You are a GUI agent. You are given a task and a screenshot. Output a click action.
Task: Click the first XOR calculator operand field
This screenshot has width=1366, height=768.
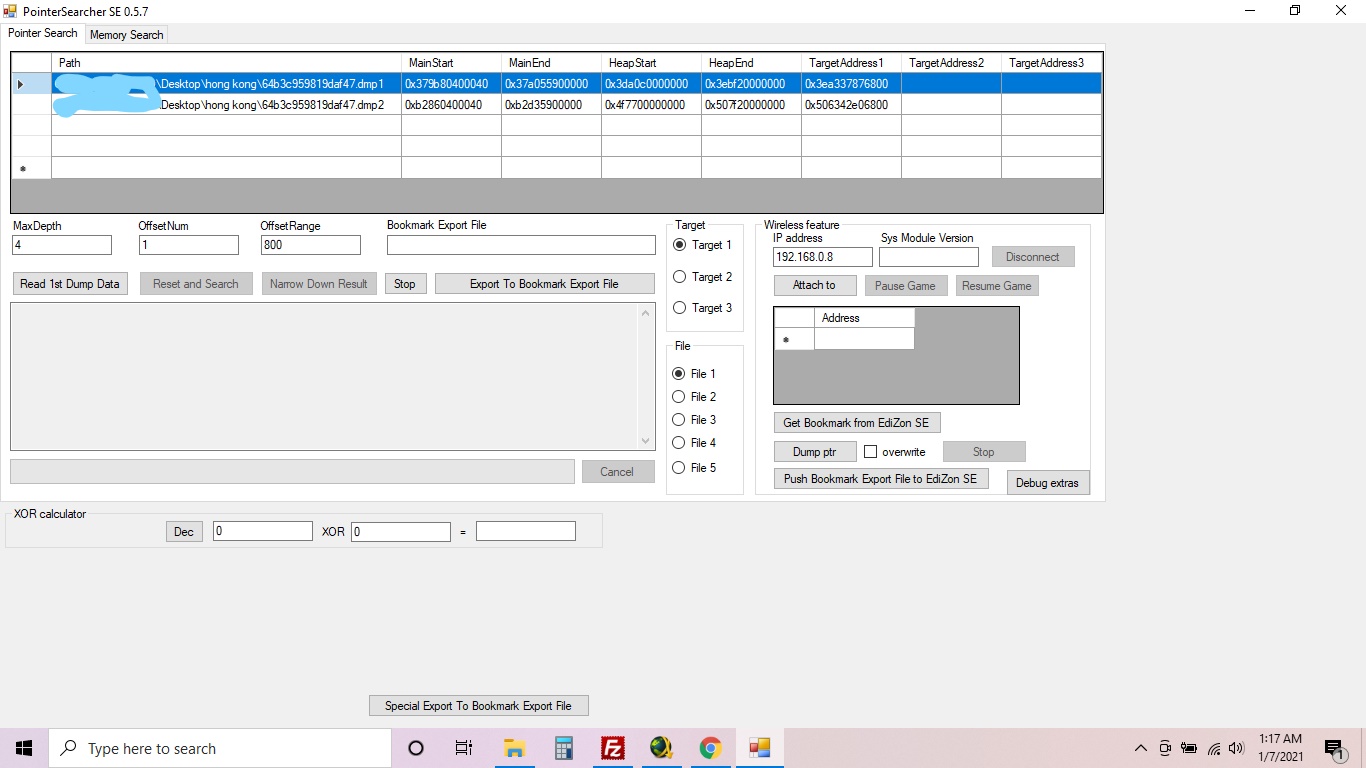[x=263, y=532]
